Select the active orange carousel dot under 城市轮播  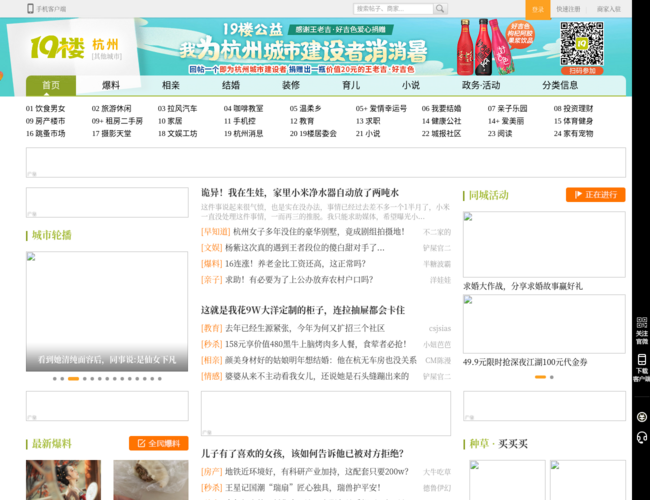73,379
